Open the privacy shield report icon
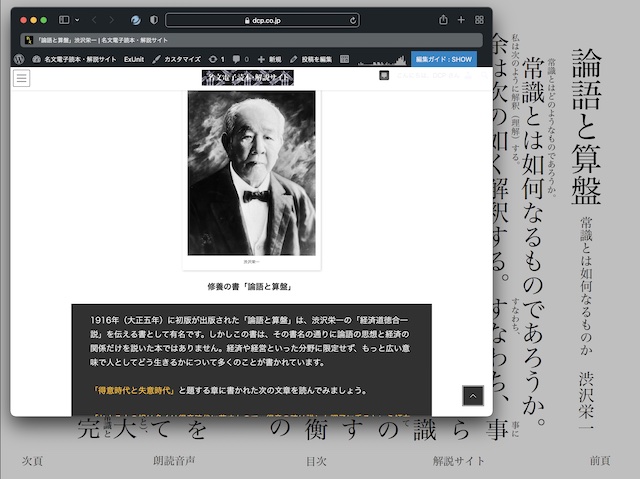Screen dimensions: 640x479 pyautogui.click(x=154, y=20)
